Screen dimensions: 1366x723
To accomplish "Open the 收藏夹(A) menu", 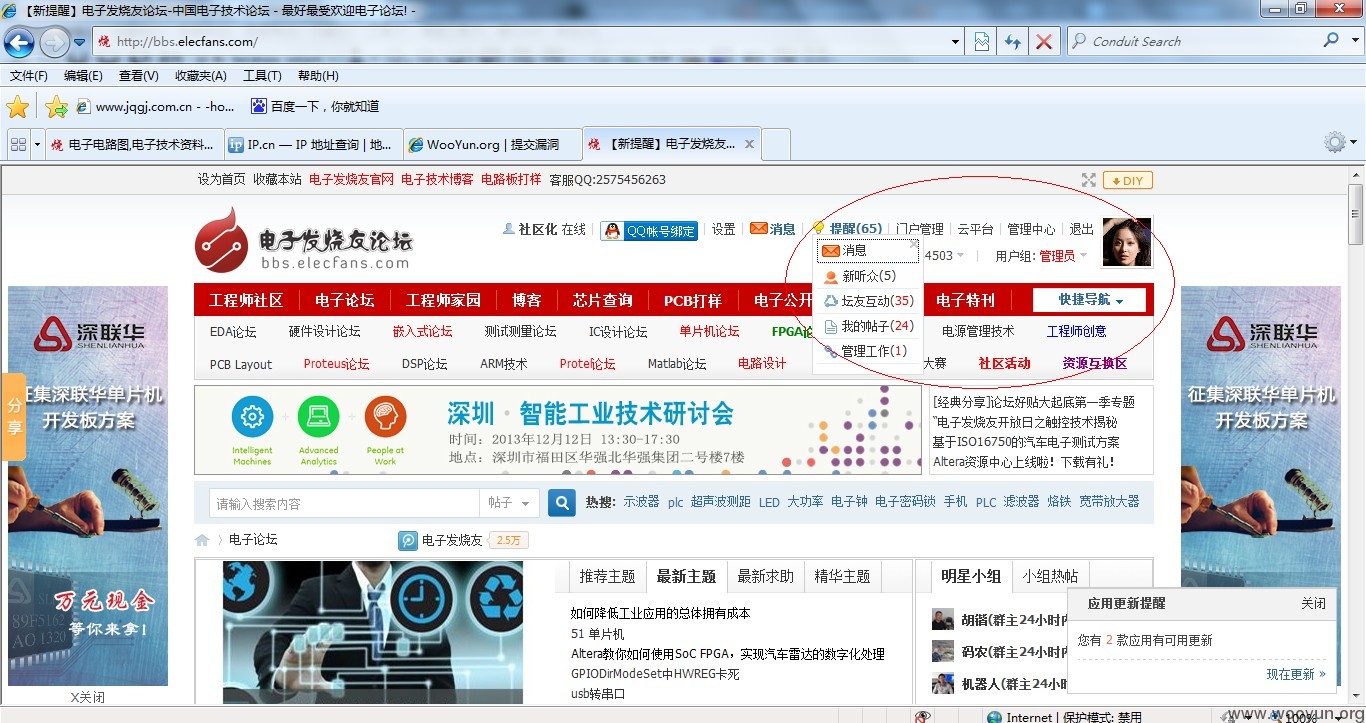I will (x=201, y=76).
